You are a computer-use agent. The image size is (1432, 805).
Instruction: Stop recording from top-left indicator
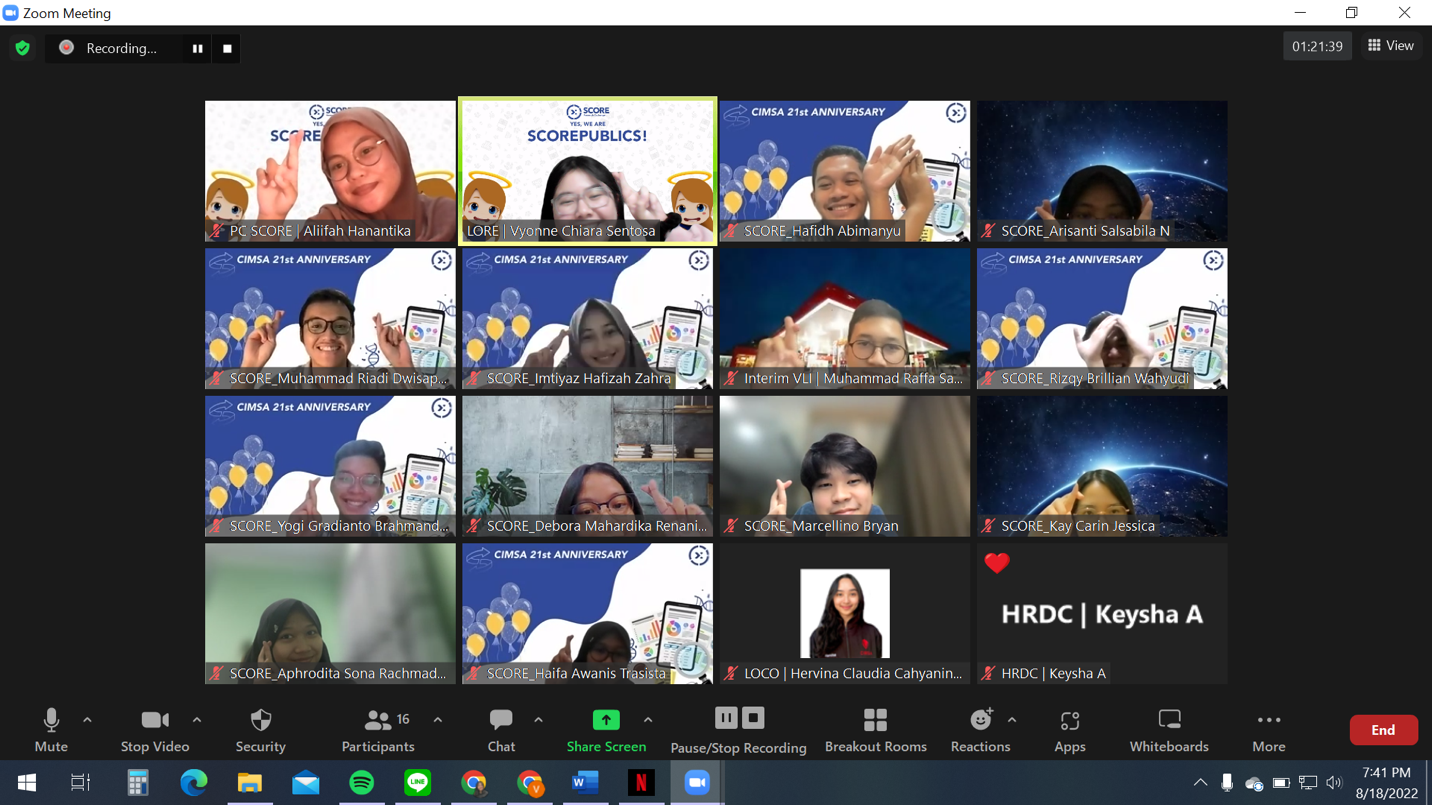point(227,48)
